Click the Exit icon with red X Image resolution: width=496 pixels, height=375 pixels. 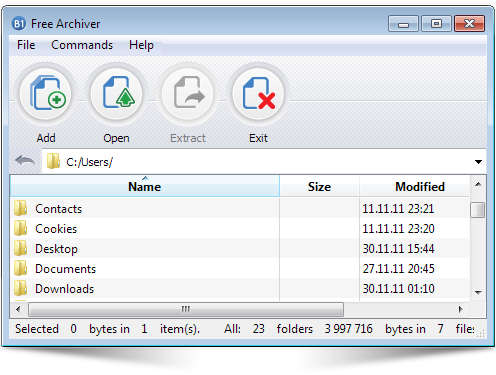coord(258,94)
